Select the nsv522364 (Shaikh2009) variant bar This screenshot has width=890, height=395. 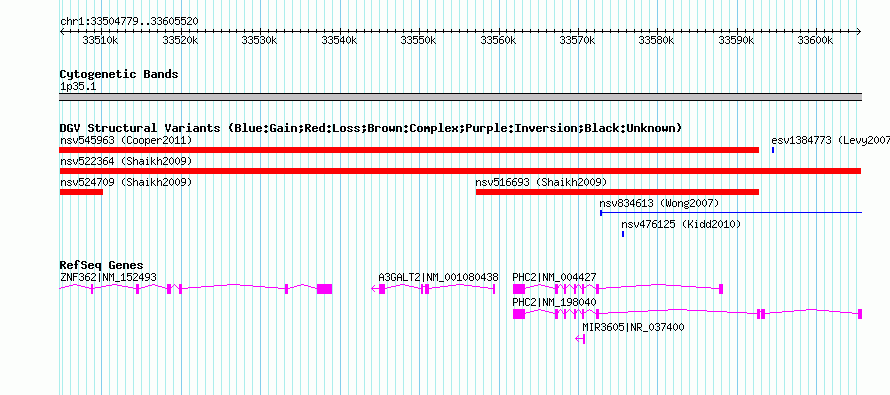(x=460, y=171)
